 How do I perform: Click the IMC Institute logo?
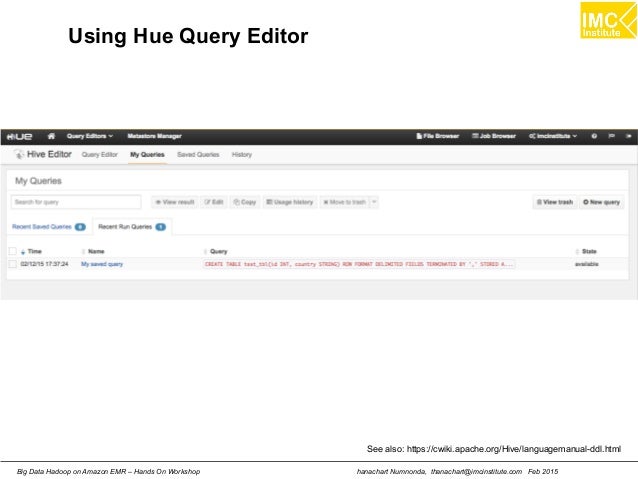click(x=609, y=20)
